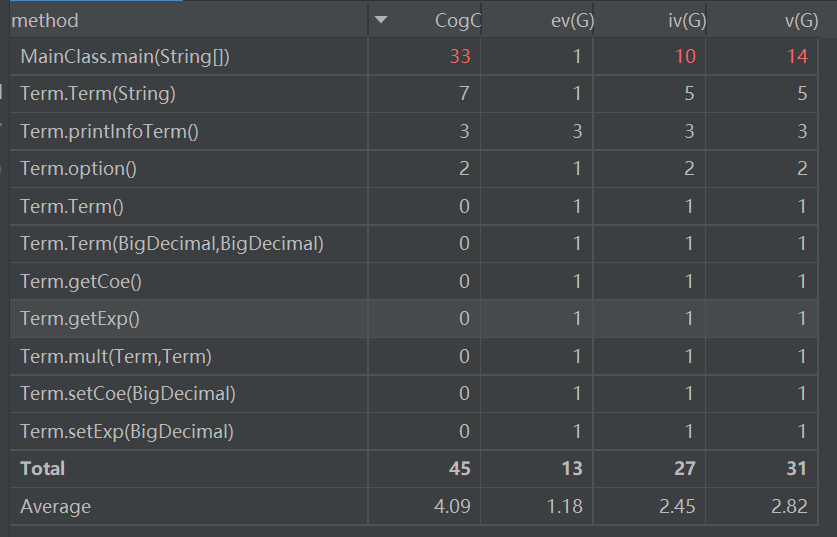Click the red CogC value 33

pyautogui.click(x=459, y=57)
